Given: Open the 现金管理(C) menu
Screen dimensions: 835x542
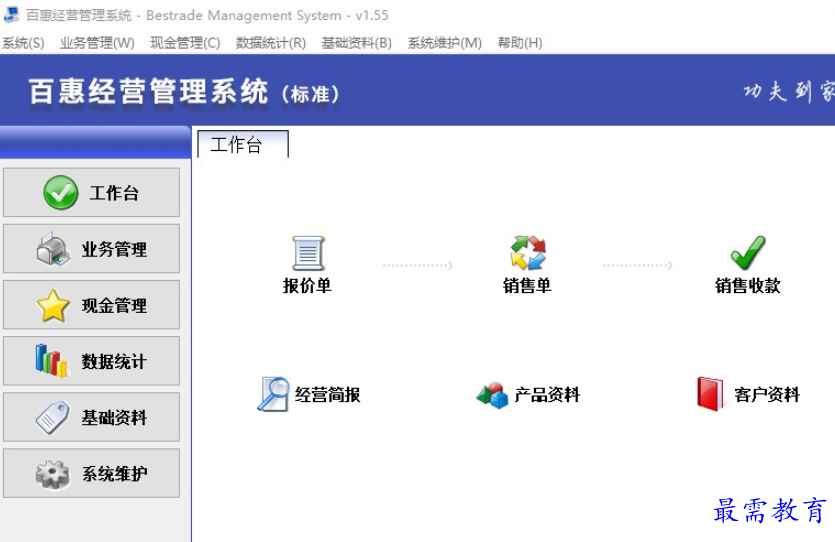Looking at the screenshot, I should (185, 43).
